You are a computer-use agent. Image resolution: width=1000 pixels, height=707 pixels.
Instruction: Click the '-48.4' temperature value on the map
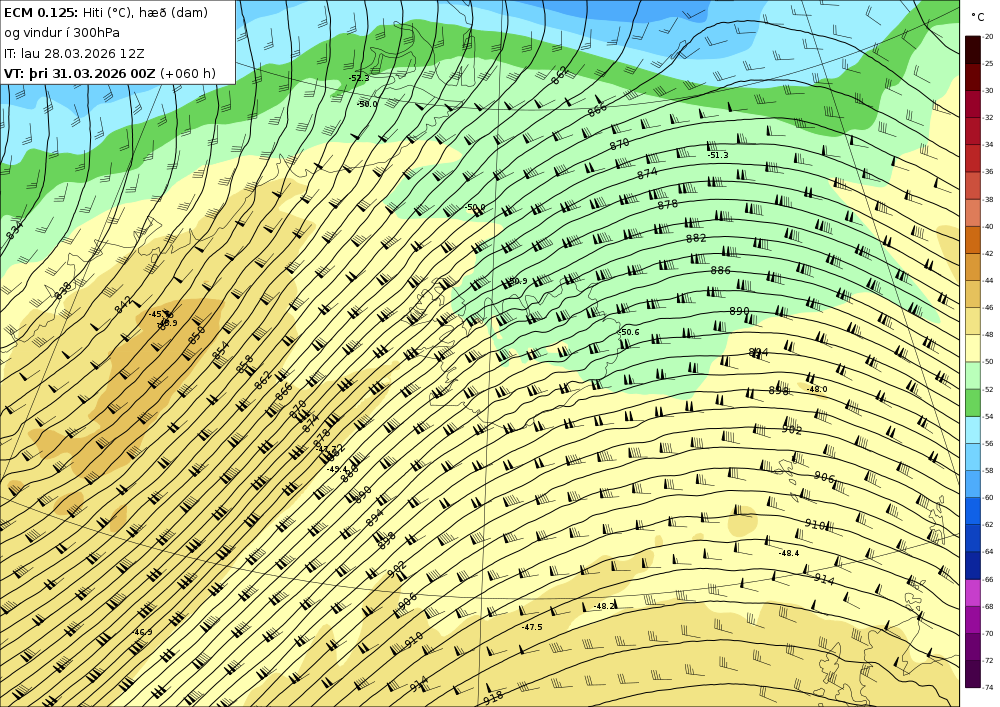789,553
